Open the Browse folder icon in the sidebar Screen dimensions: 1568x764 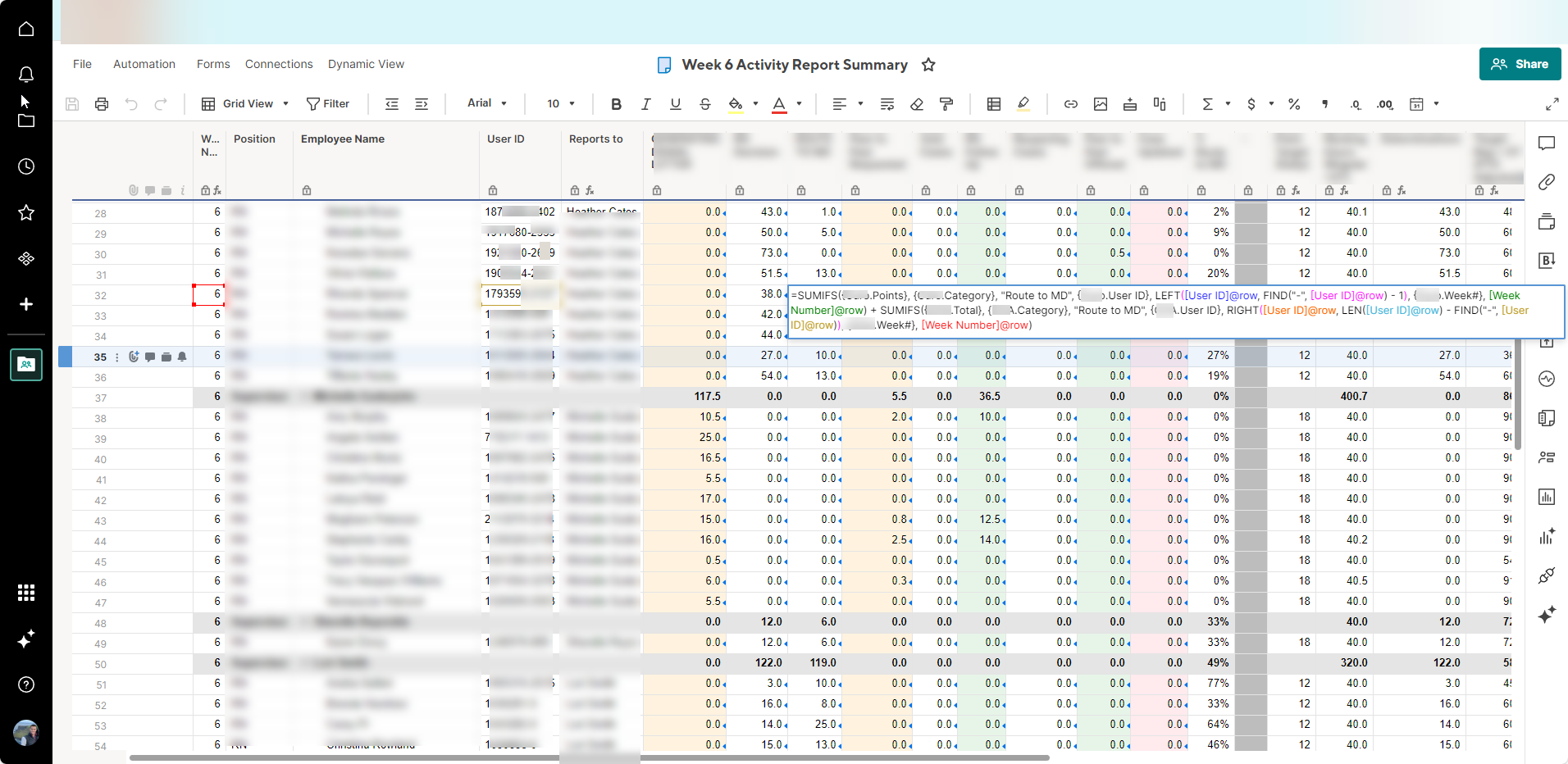(26, 121)
